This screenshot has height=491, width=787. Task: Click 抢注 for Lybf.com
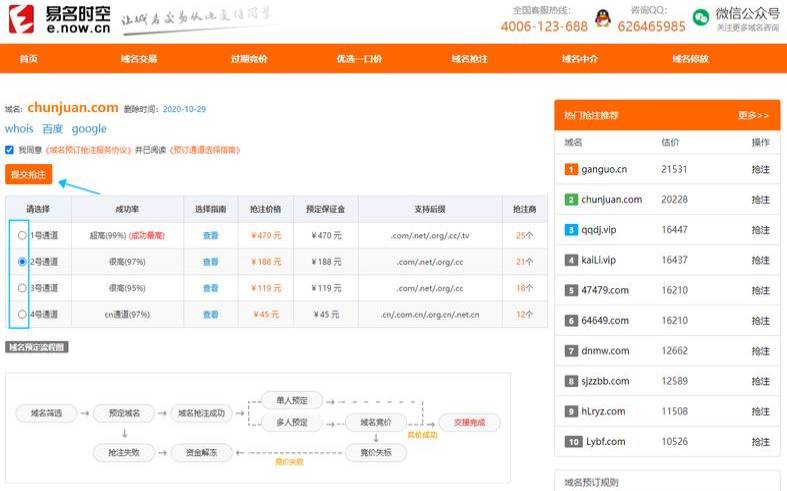(760, 442)
